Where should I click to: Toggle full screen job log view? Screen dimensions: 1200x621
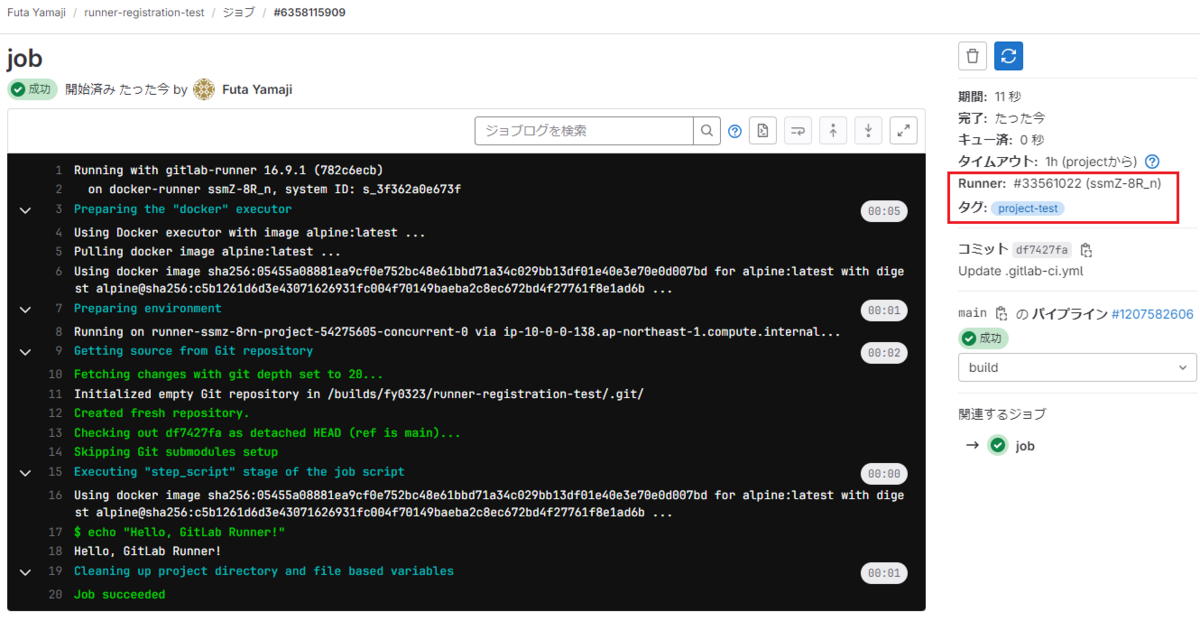904,131
